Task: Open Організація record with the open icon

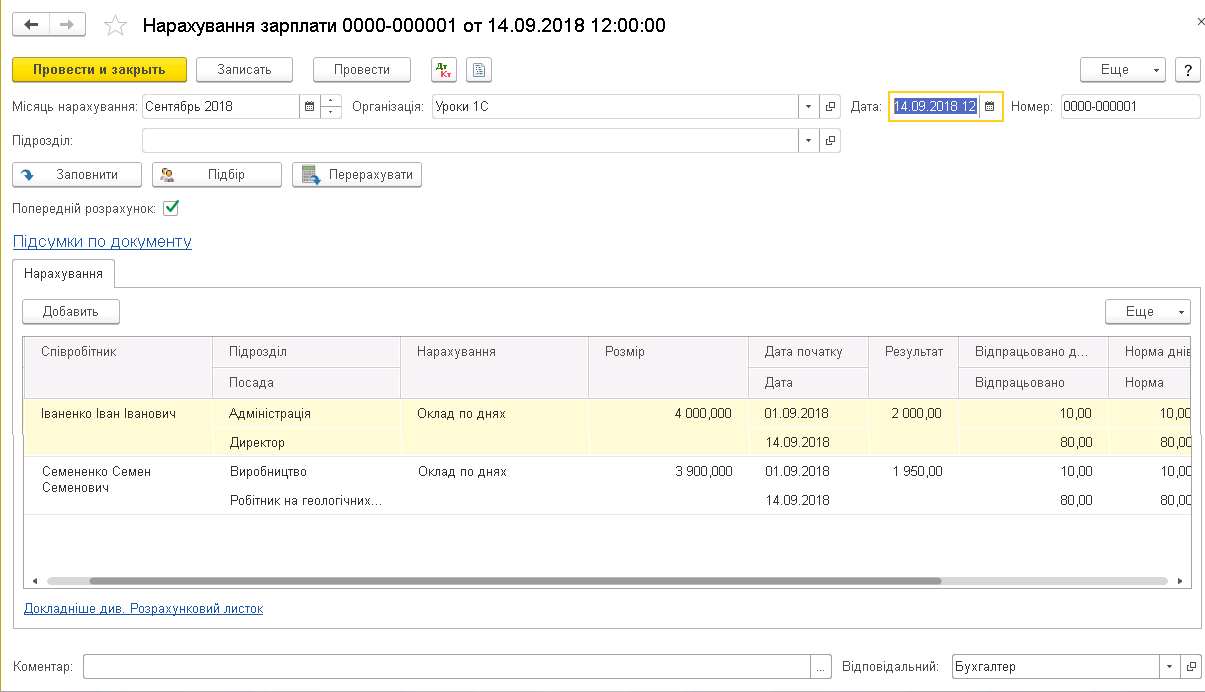Action: [830, 106]
